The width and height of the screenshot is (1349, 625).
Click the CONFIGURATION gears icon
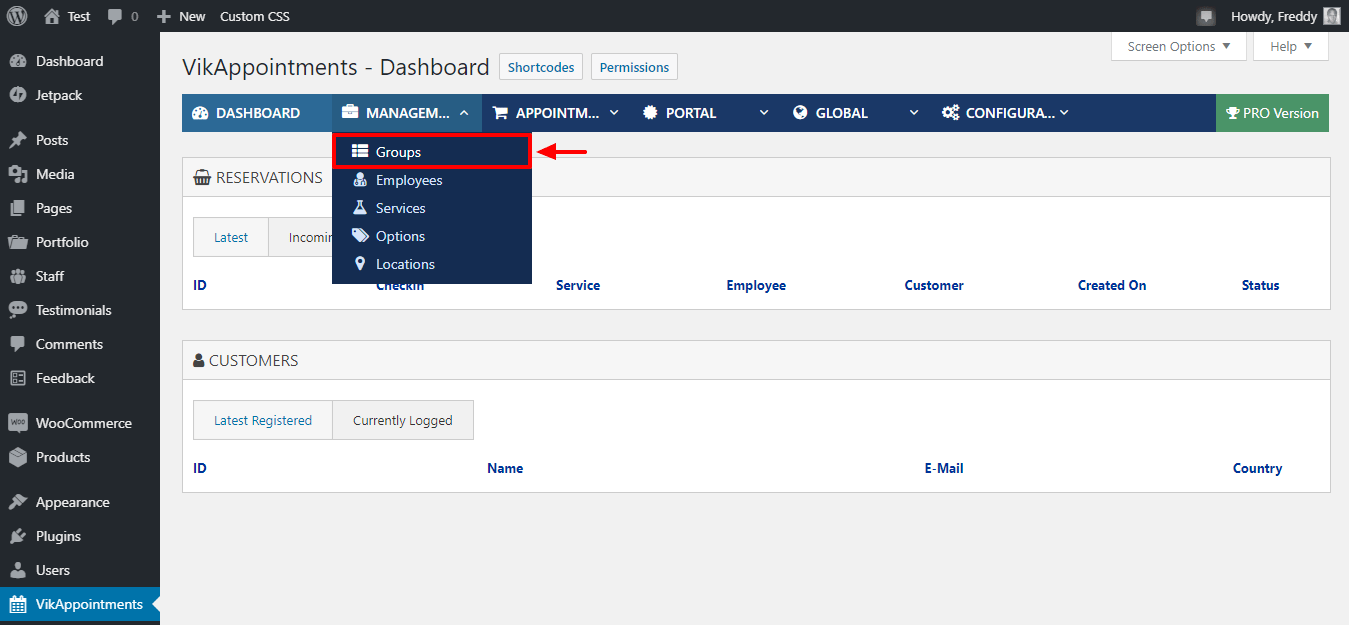951,113
